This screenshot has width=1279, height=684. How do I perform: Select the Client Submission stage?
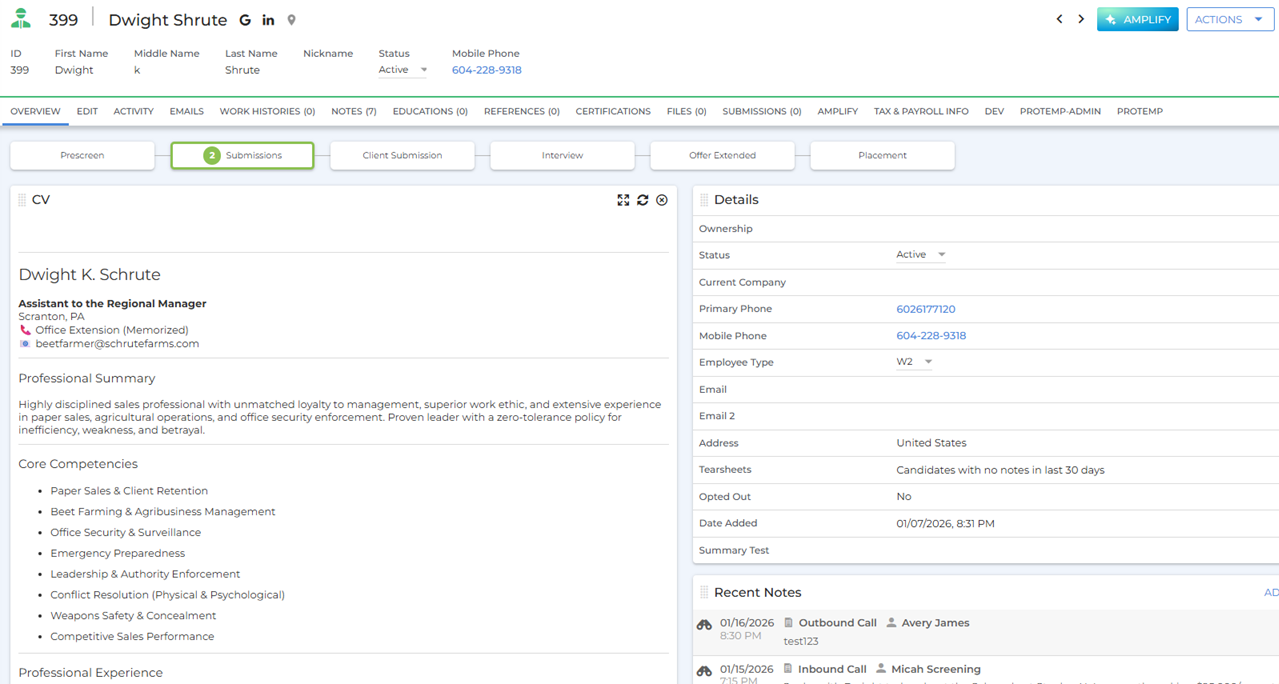tap(402, 155)
